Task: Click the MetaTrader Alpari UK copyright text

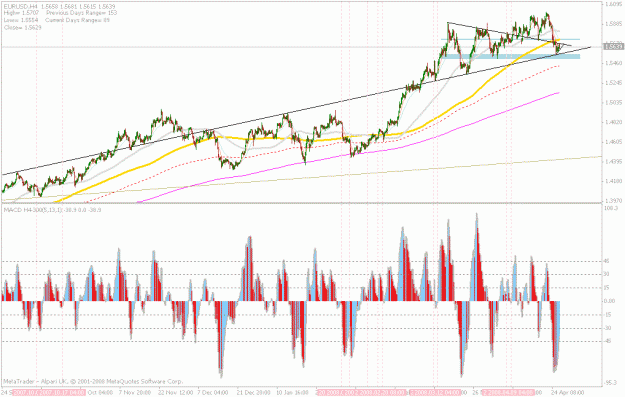Action: [x=93, y=381]
